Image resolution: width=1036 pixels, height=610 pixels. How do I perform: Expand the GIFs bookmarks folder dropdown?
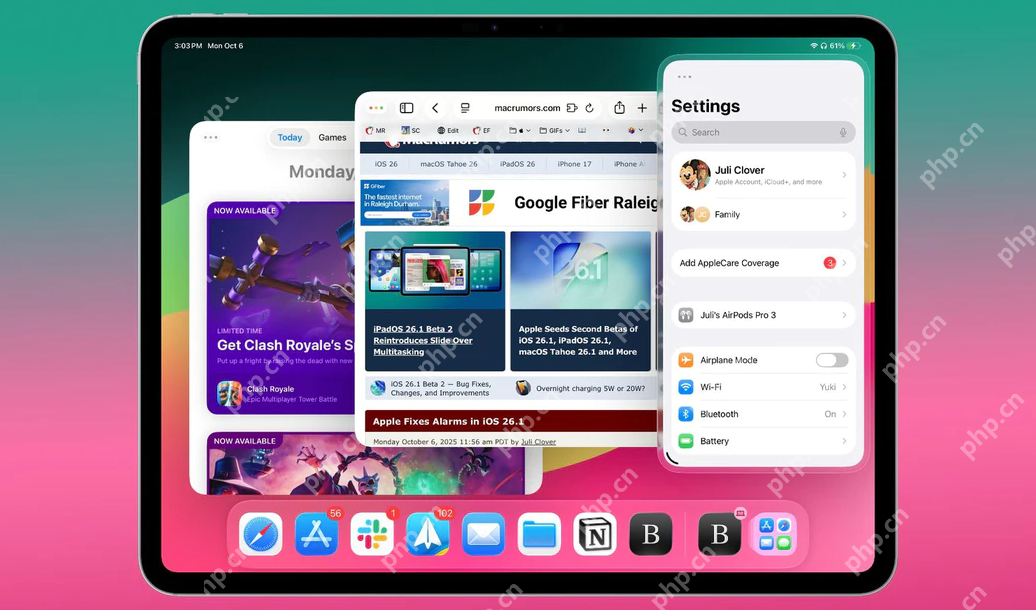pyautogui.click(x=566, y=130)
